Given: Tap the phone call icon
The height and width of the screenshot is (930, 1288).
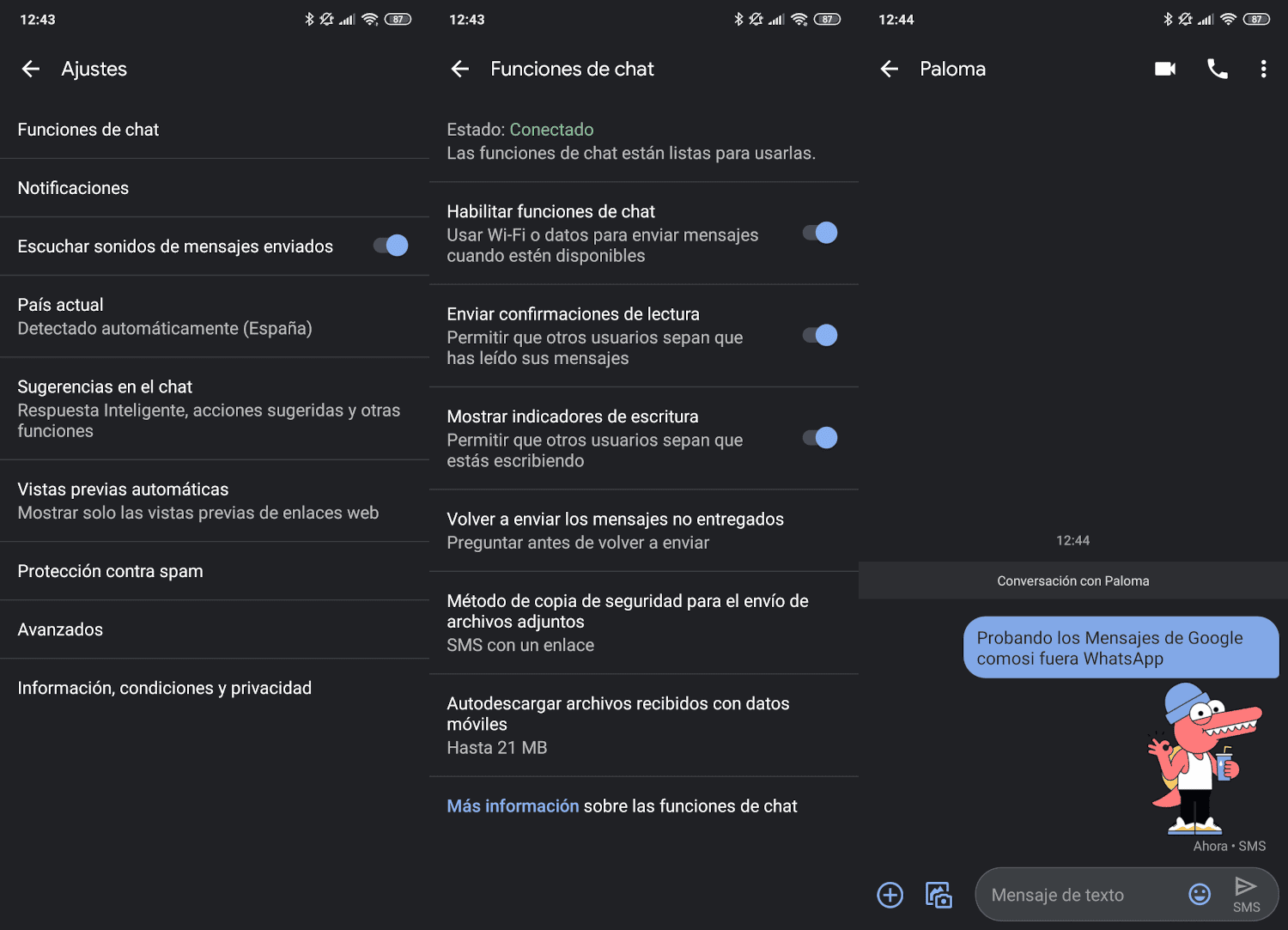Looking at the screenshot, I should (x=1217, y=69).
